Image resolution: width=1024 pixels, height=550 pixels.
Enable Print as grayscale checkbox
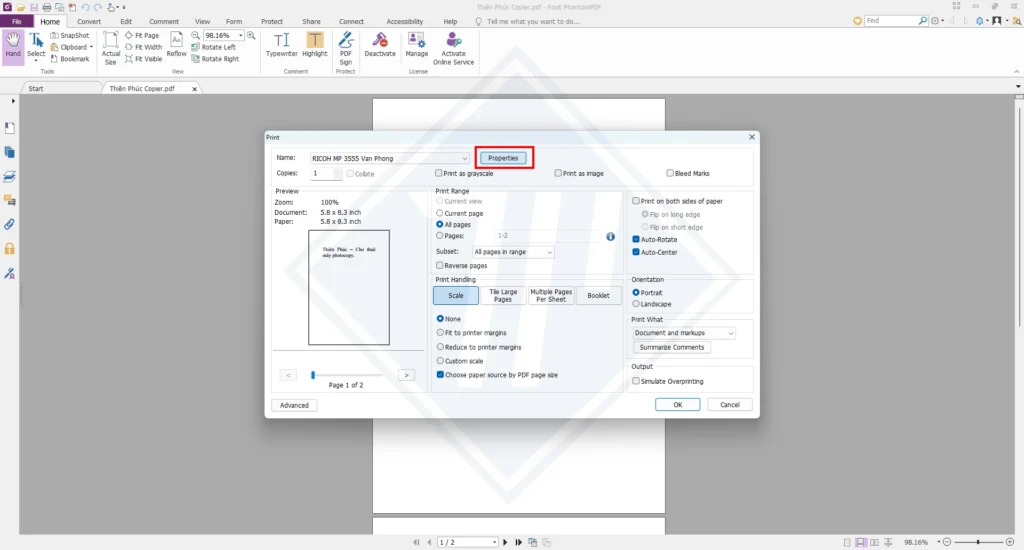tap(439, 173)
